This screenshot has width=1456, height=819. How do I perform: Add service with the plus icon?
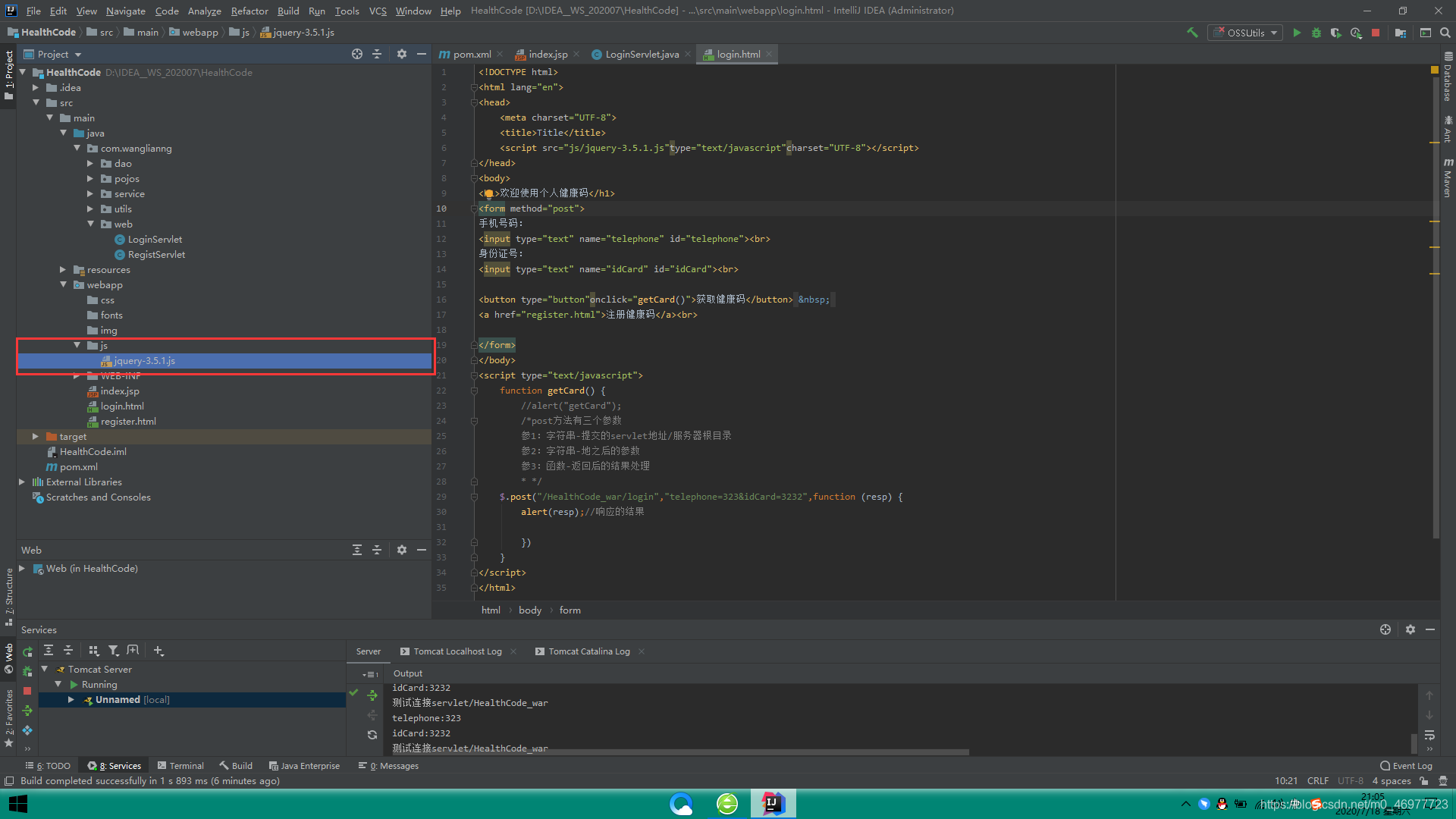click(x=158, y=651)
